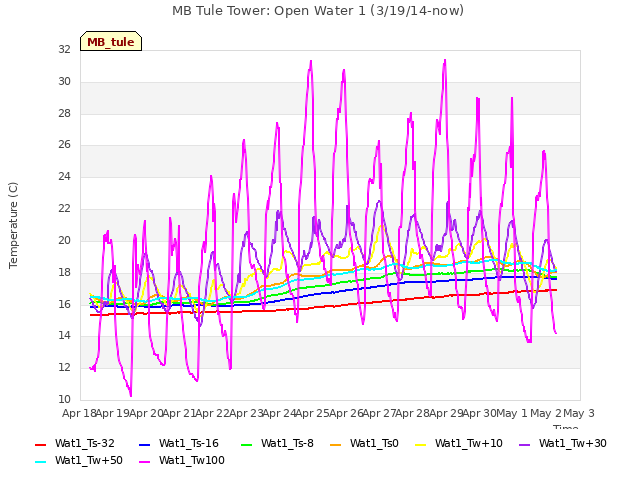Screen dimensions: 640x480
Task: Click the Apr 25 x-axis tick label
Action: [x=312, y=413]
